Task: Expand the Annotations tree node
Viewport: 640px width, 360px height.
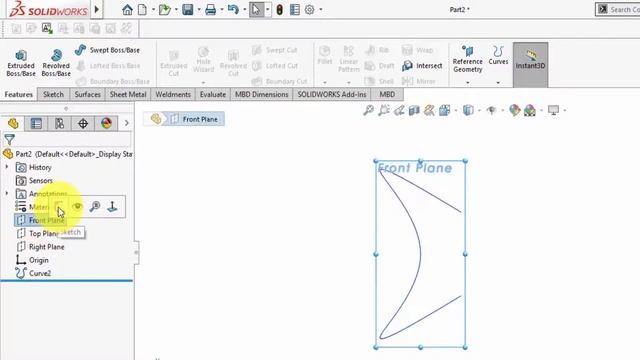Action: click(7, 193)
